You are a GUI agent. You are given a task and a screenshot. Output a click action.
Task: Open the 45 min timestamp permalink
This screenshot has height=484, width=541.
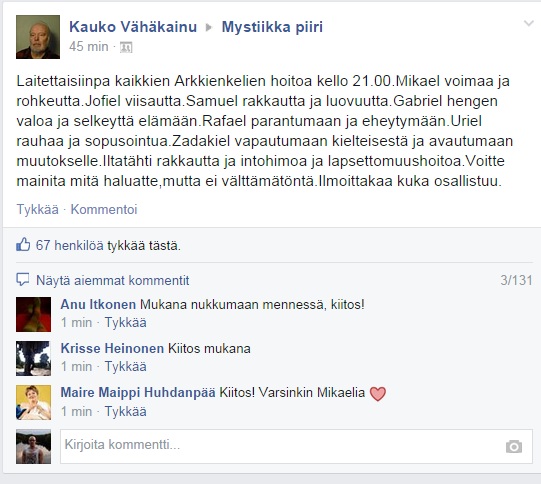point(89,47)
